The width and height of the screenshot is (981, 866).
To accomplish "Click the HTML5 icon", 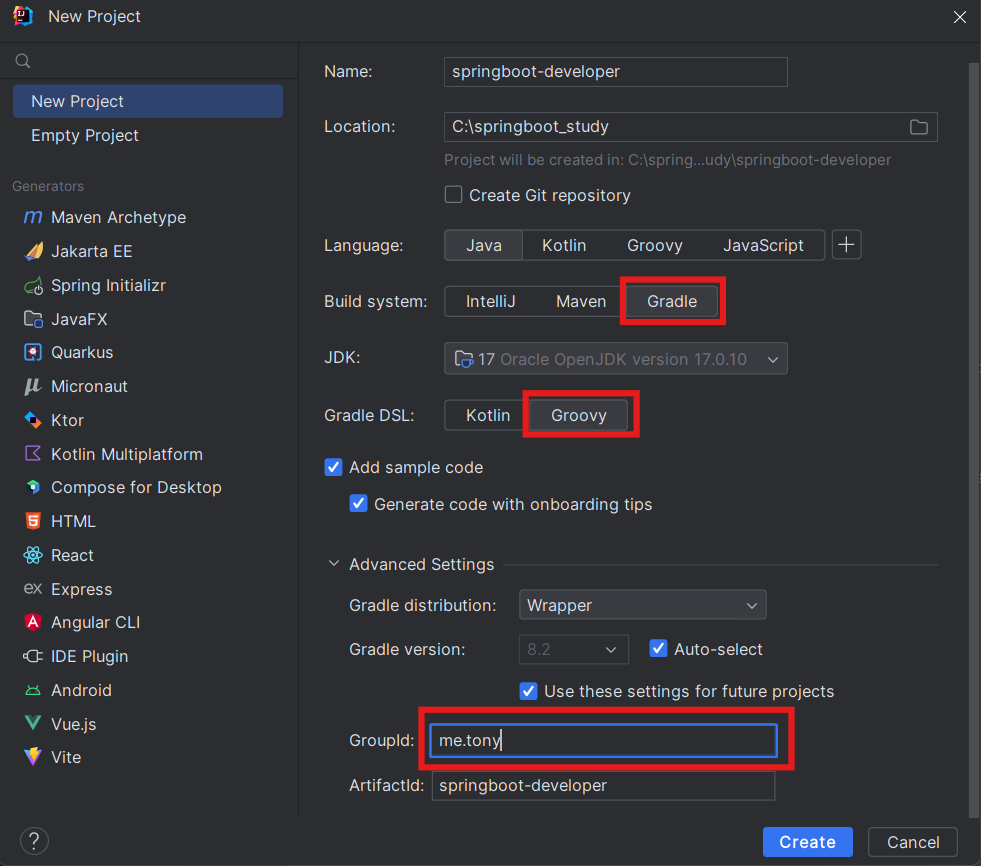I will pyautogui.click(x=33, y=521).
